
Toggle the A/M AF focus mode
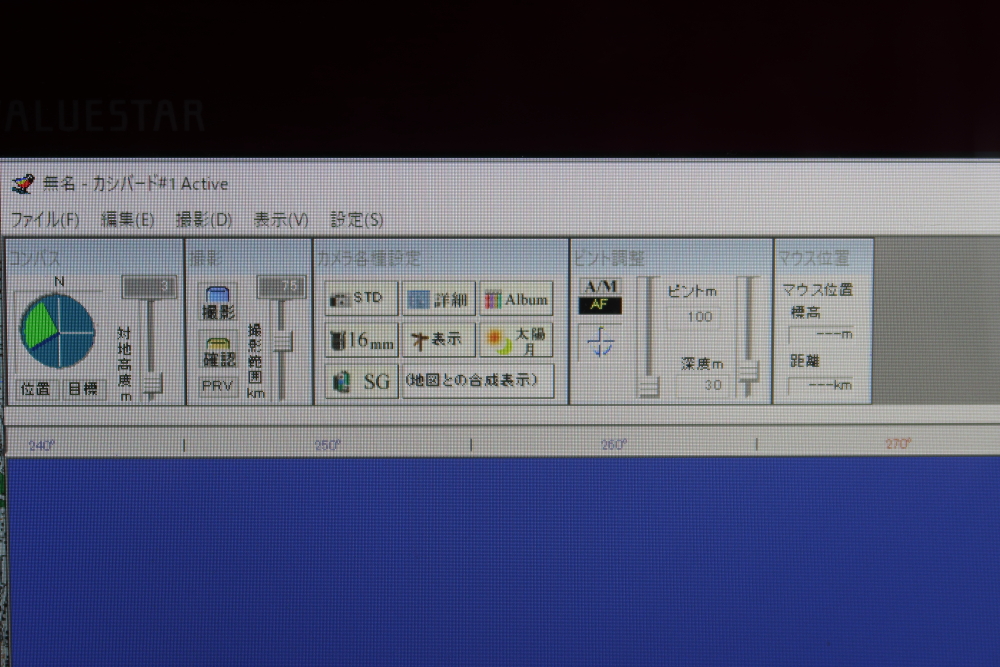[601, 296]
